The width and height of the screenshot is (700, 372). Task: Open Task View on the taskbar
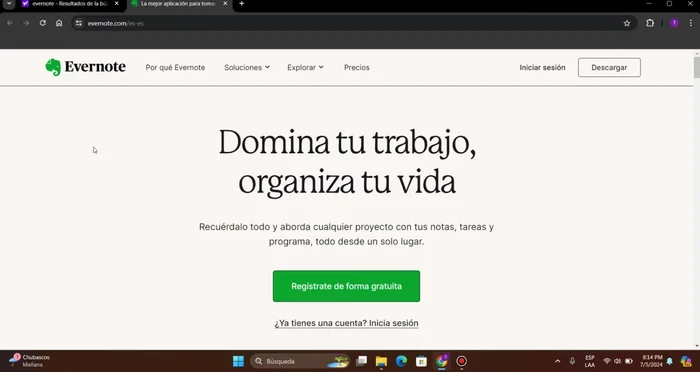[x=362, y=361]
